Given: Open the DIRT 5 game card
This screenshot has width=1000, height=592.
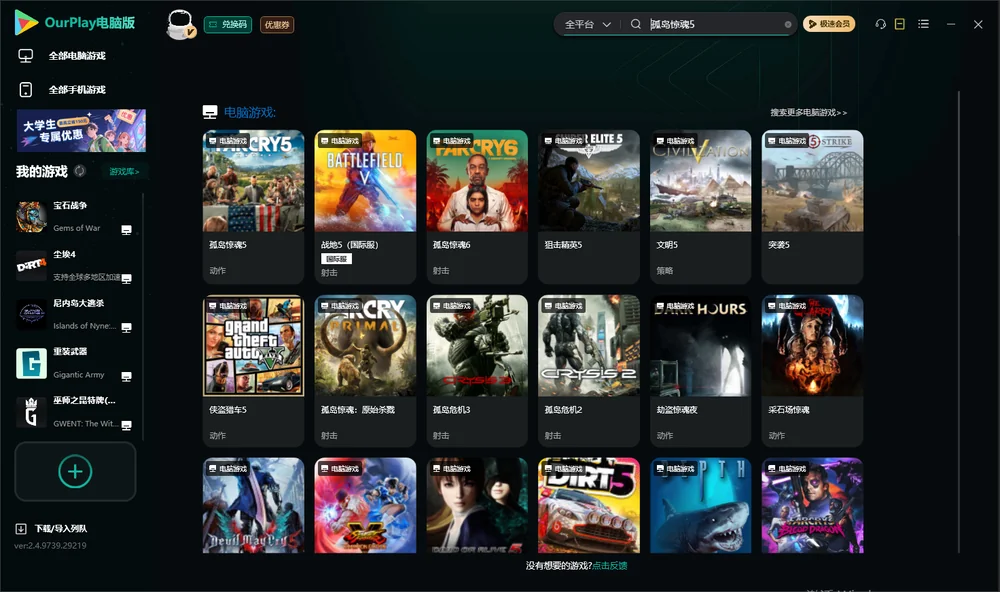Looking at the screenshot, I should click(x=589, y=505).
